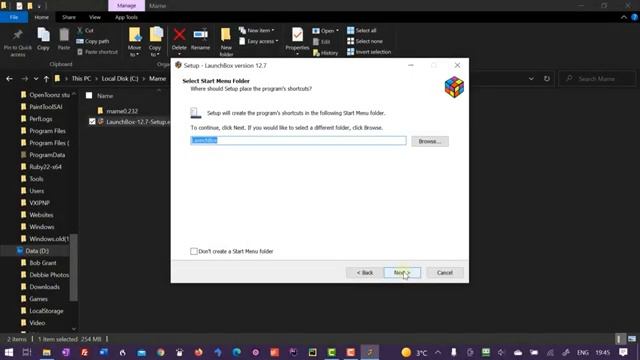This screenshot has height=360, width=640.
Task: Switch to details view in status bar
Action: point(620,339)
